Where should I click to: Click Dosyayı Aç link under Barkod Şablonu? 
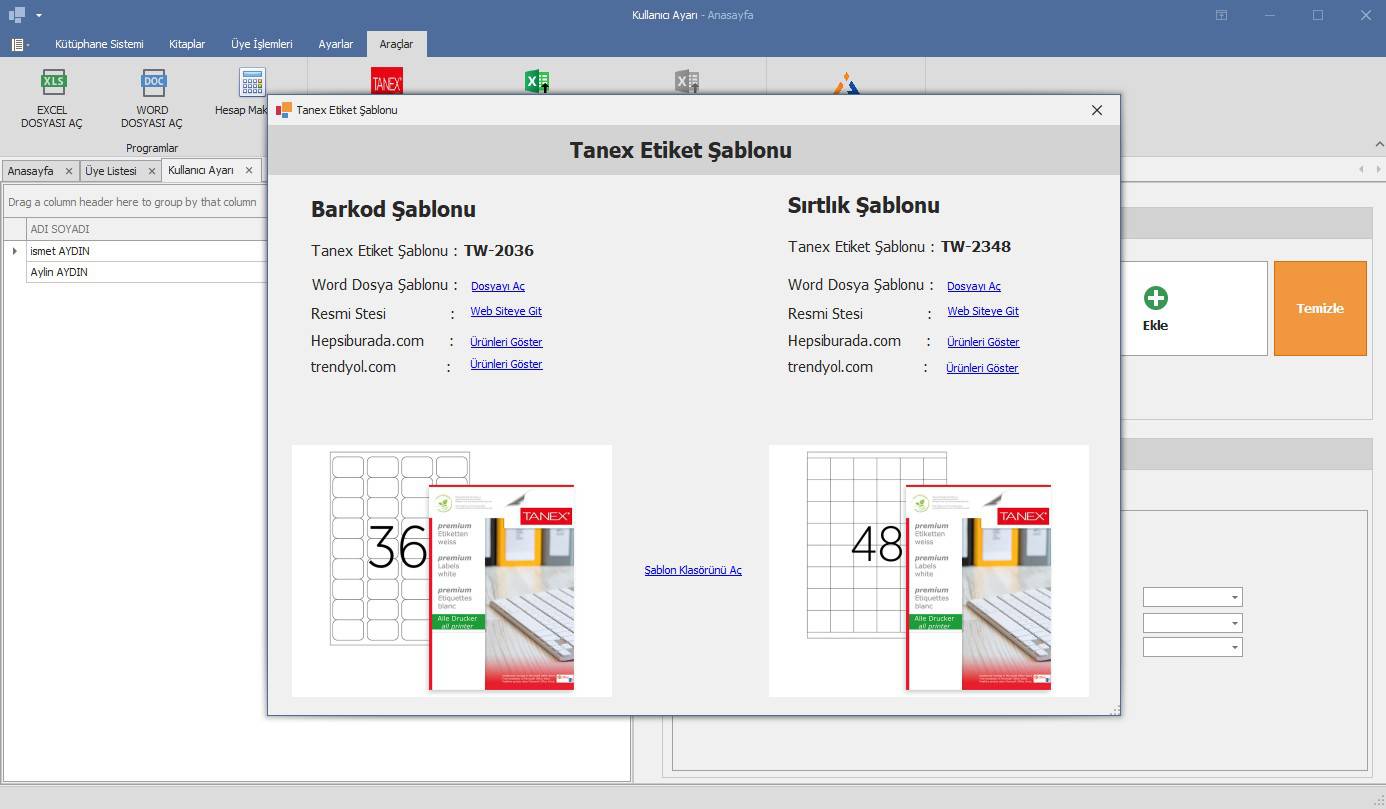(x=497, y=286)
